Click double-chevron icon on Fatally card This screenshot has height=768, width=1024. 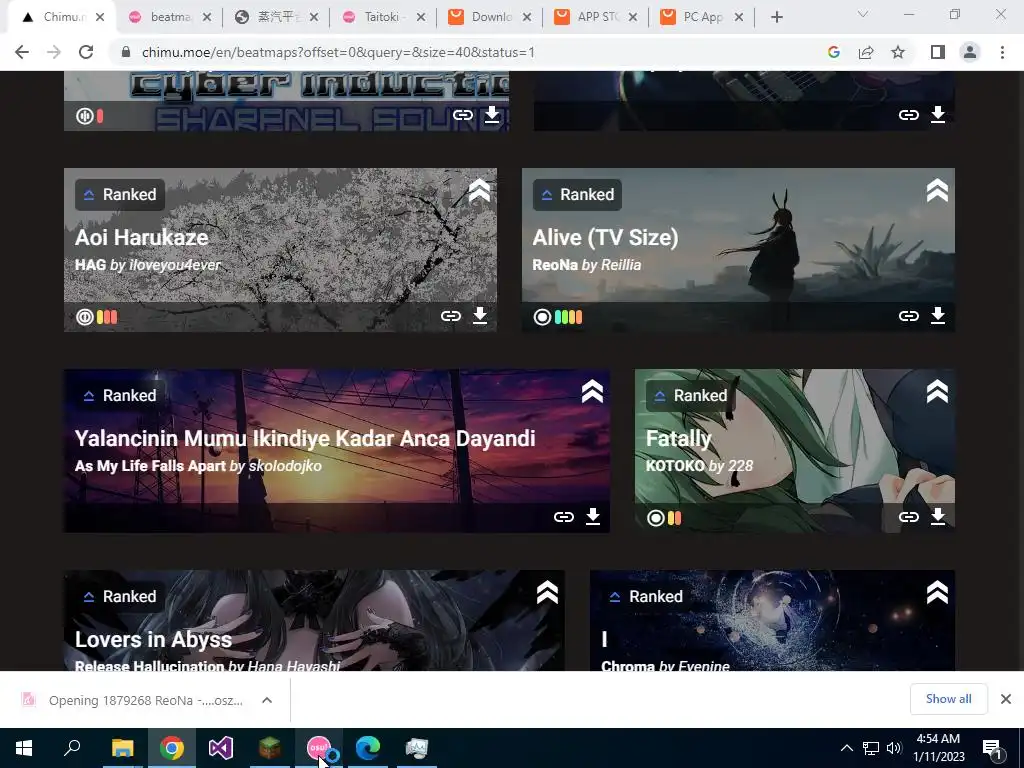[937, 392]
